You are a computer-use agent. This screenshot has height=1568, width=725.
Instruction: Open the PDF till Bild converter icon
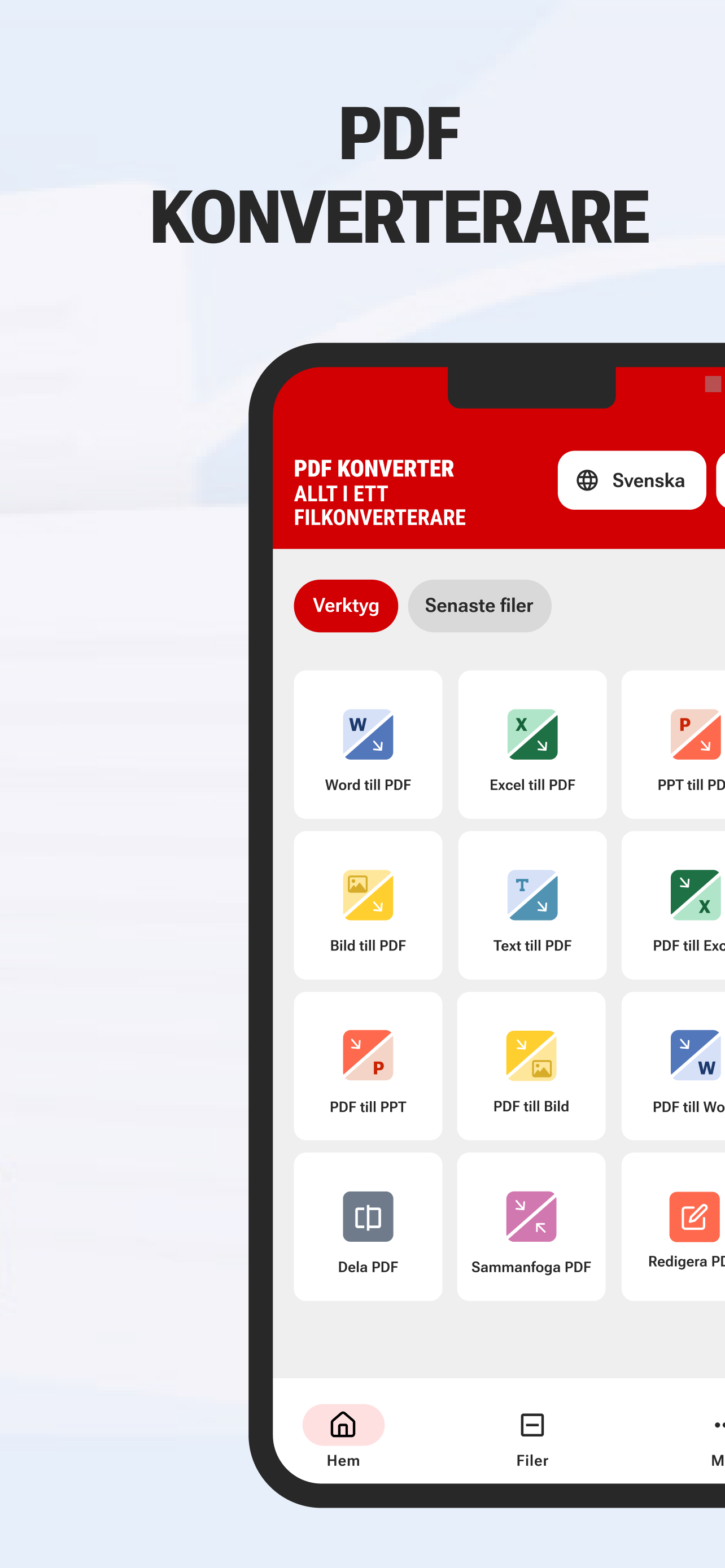pyautogui.click(x=531, y=1055)
